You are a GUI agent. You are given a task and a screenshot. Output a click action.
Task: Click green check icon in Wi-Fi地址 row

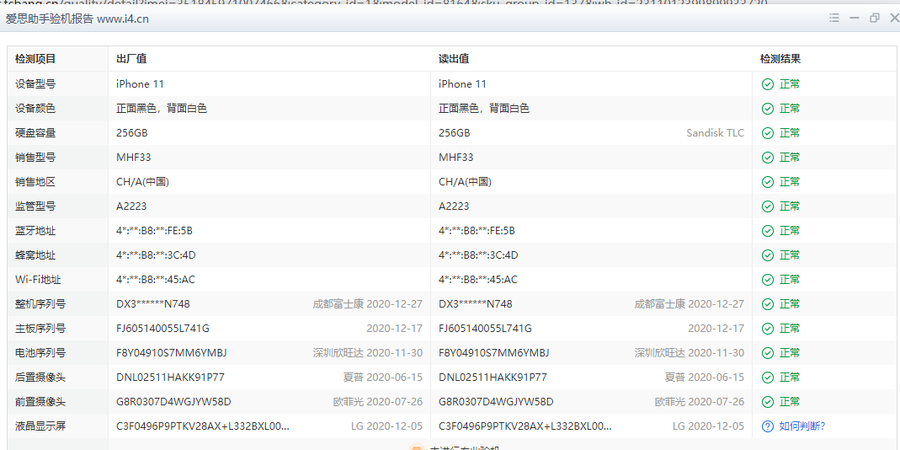[767, 280]
